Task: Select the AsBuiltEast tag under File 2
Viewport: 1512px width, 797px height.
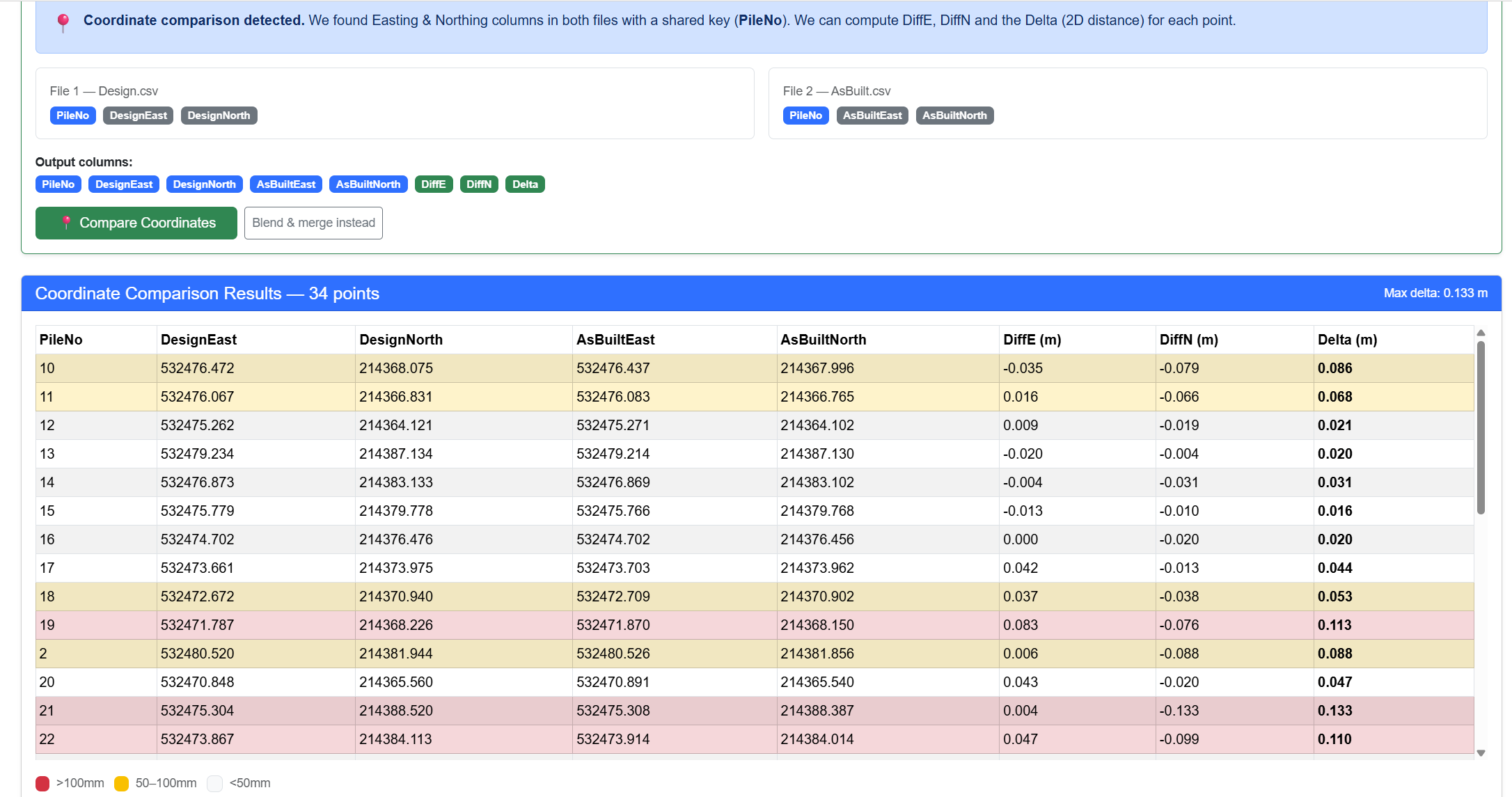Action: (x=872, y=116)
